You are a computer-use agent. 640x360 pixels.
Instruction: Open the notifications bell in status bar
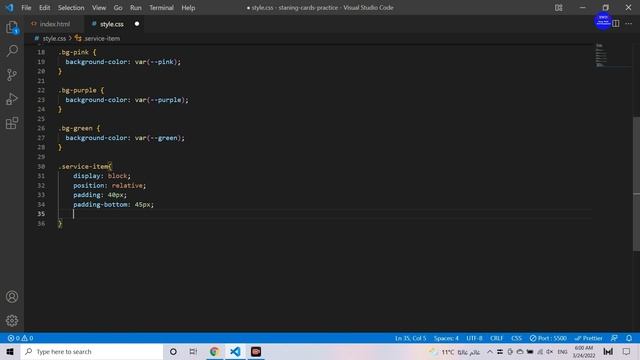[629, 338]
